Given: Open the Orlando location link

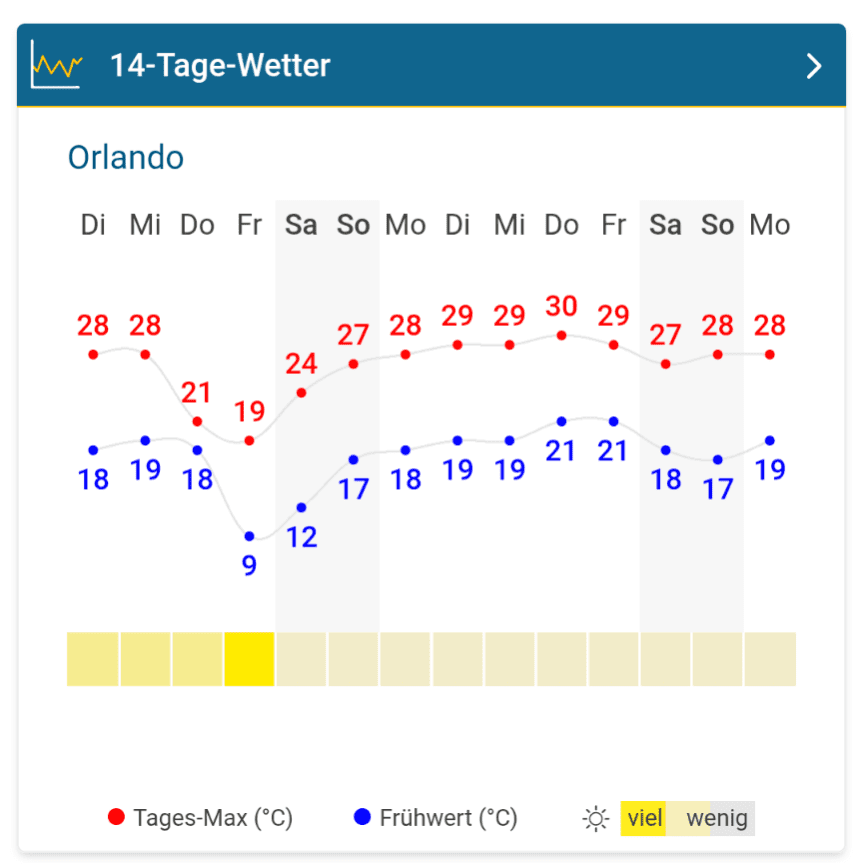Looking at the screenshot, I should pos(126,158).
